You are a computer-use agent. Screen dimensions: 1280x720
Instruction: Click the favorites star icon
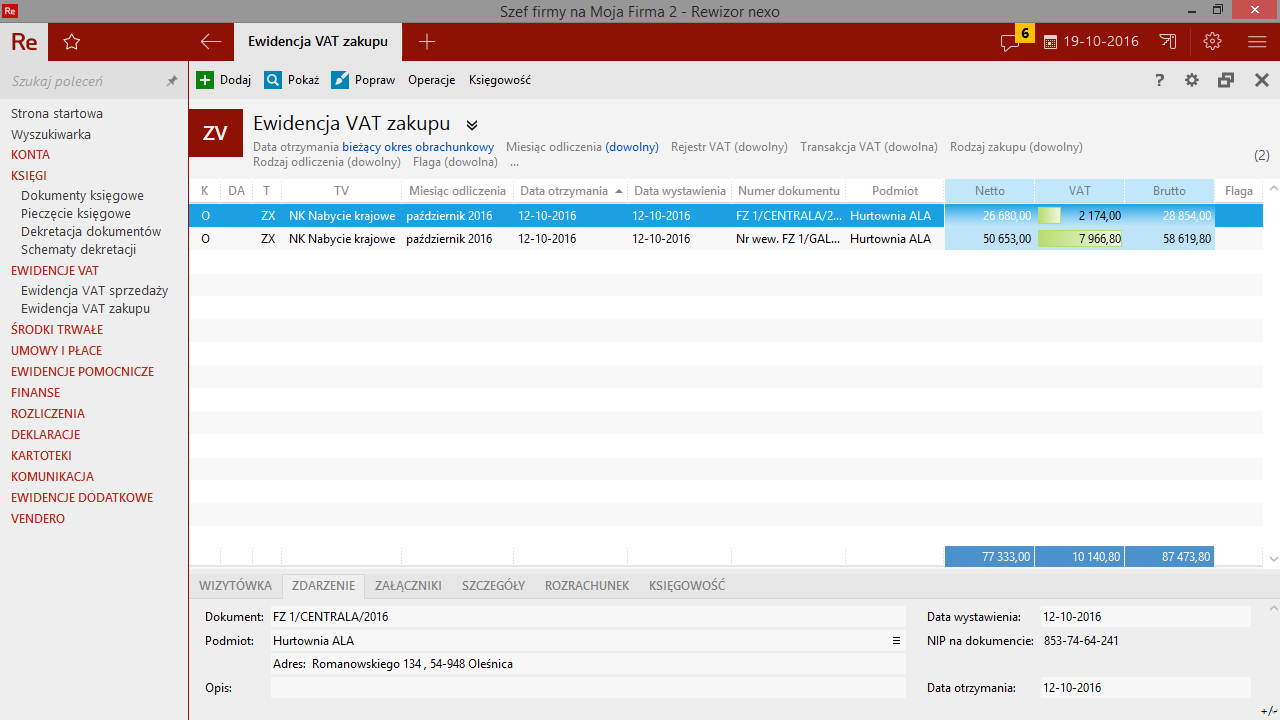coord(71,42)
